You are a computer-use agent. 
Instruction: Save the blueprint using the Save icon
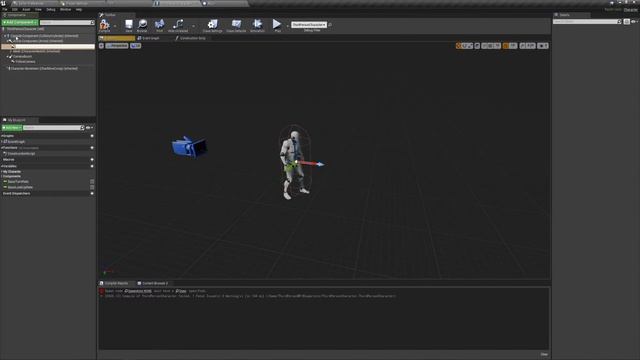click(129, 25)
